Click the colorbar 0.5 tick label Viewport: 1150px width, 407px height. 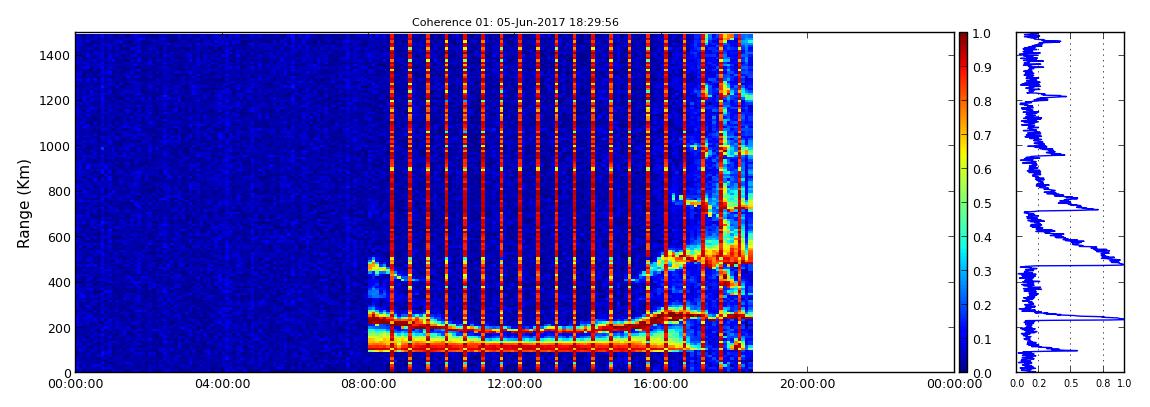pos(981,203)
